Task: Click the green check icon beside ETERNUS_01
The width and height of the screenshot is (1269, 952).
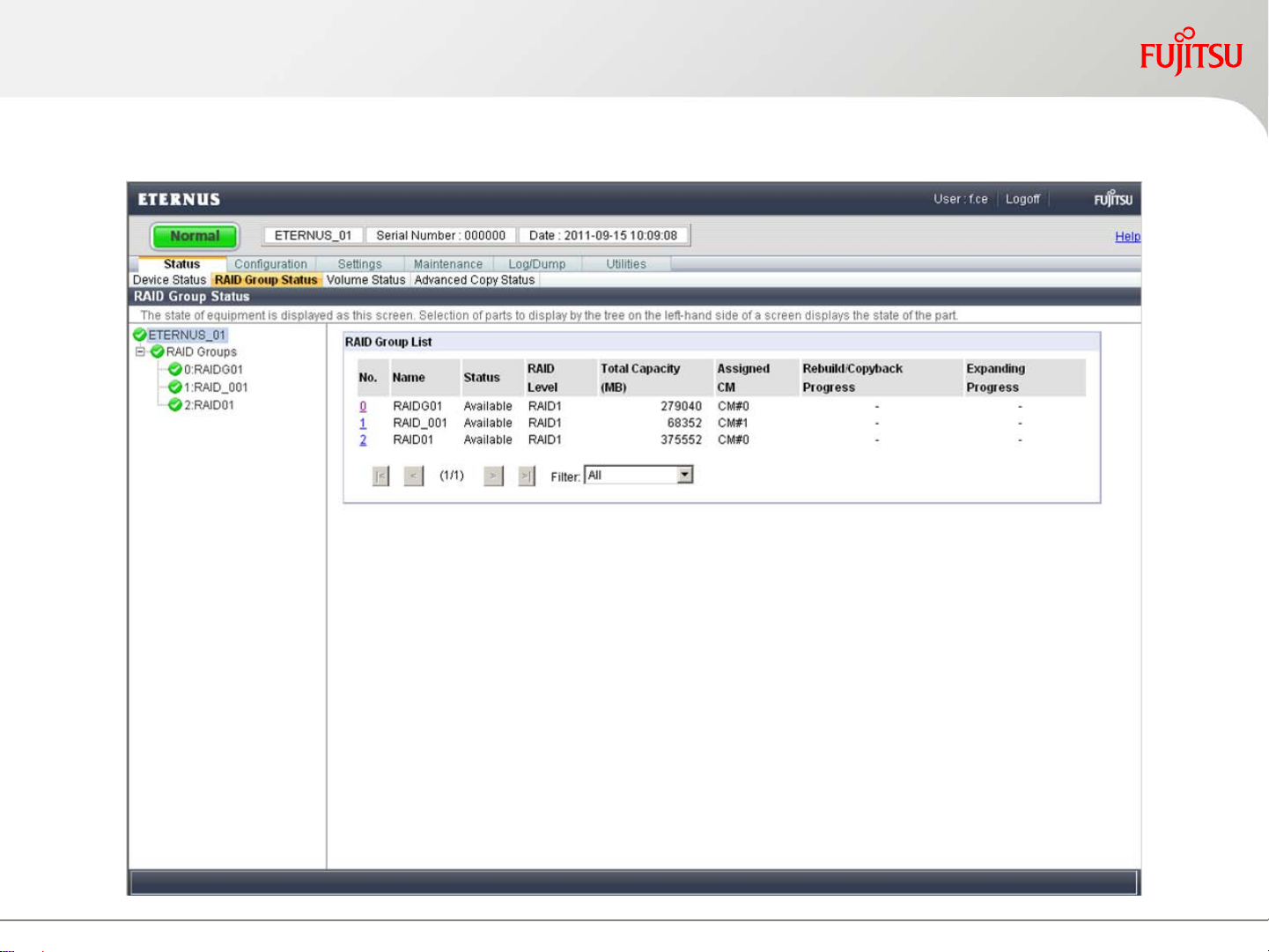Action: [x=139, y=335]
